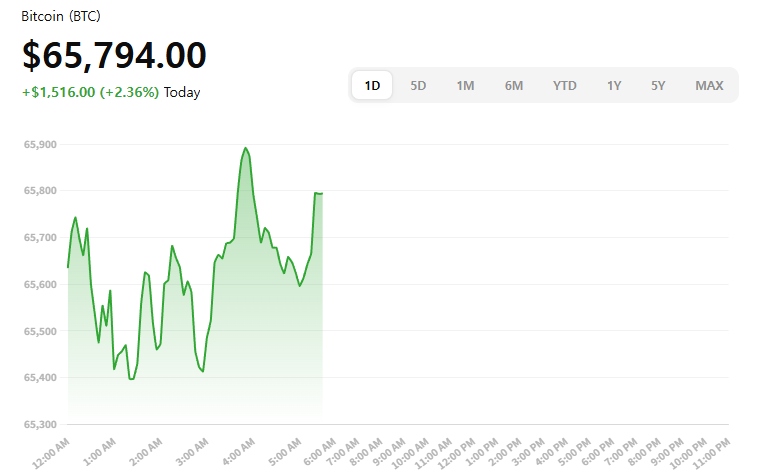Click the 11:00 PM x-axis label

point(712,454)
